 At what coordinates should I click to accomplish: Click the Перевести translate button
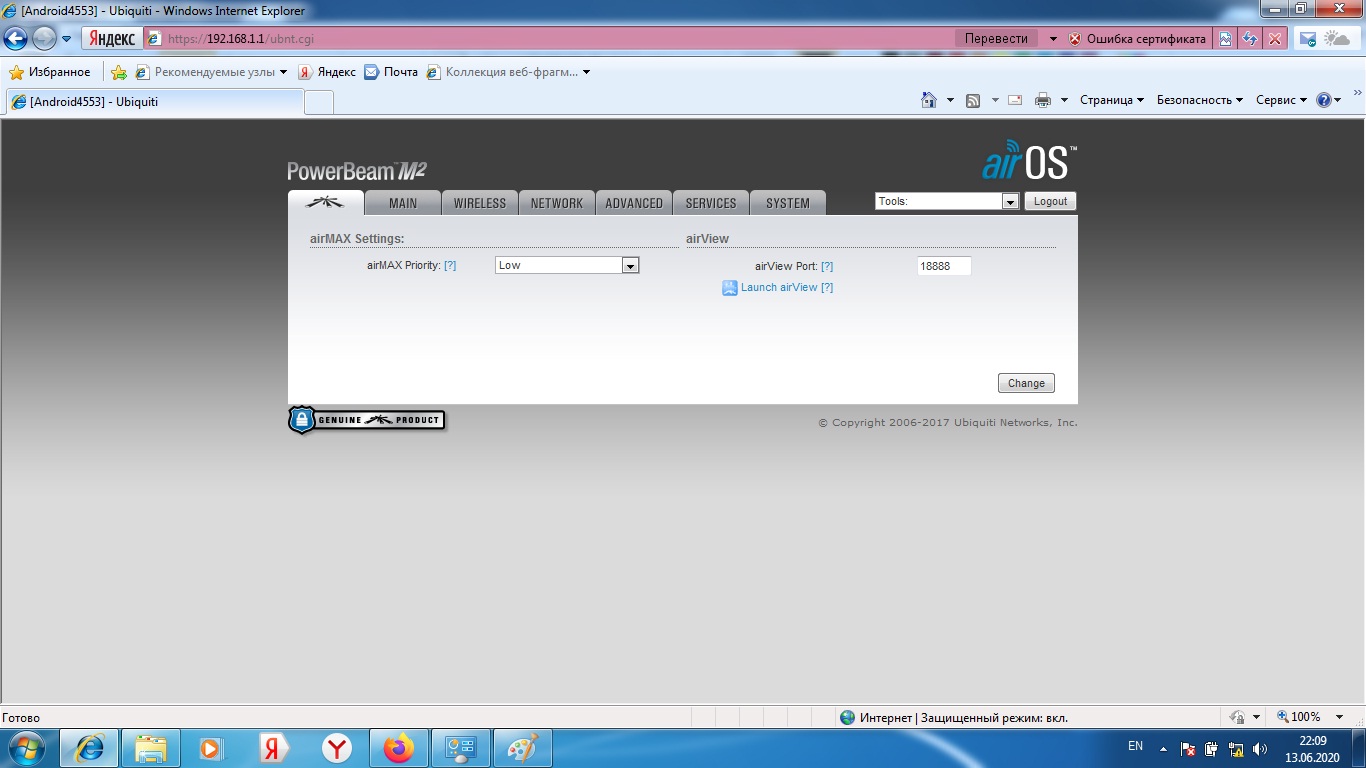click(x=996, y=38)
